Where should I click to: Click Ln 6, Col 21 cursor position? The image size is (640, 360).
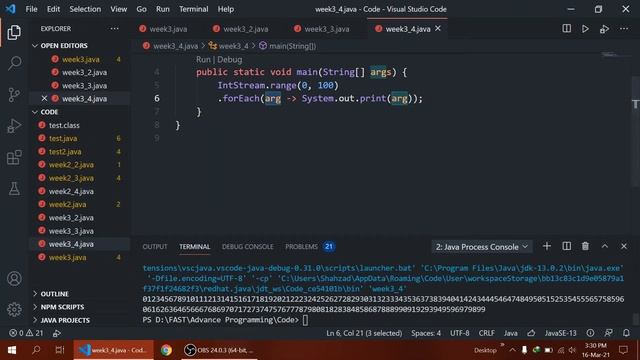[x=364, y=333]
